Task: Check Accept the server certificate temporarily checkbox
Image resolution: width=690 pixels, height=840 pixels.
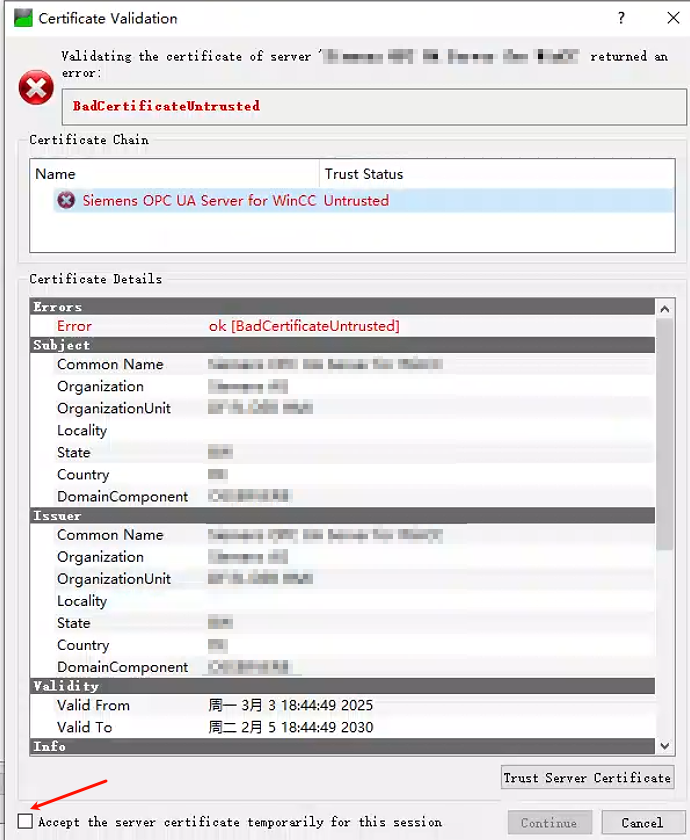Action: [25, 821]
